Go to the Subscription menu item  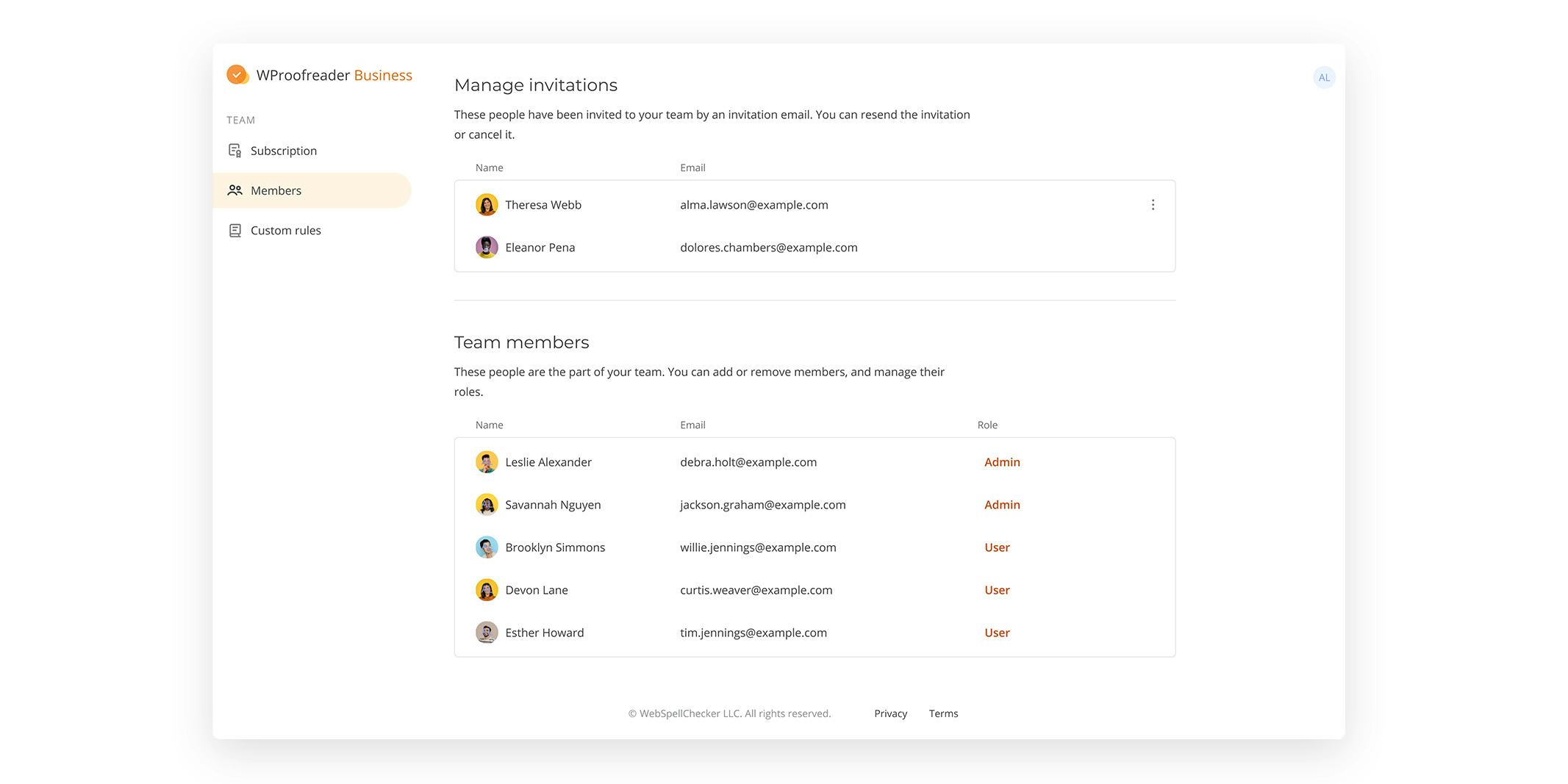(283, 151)
